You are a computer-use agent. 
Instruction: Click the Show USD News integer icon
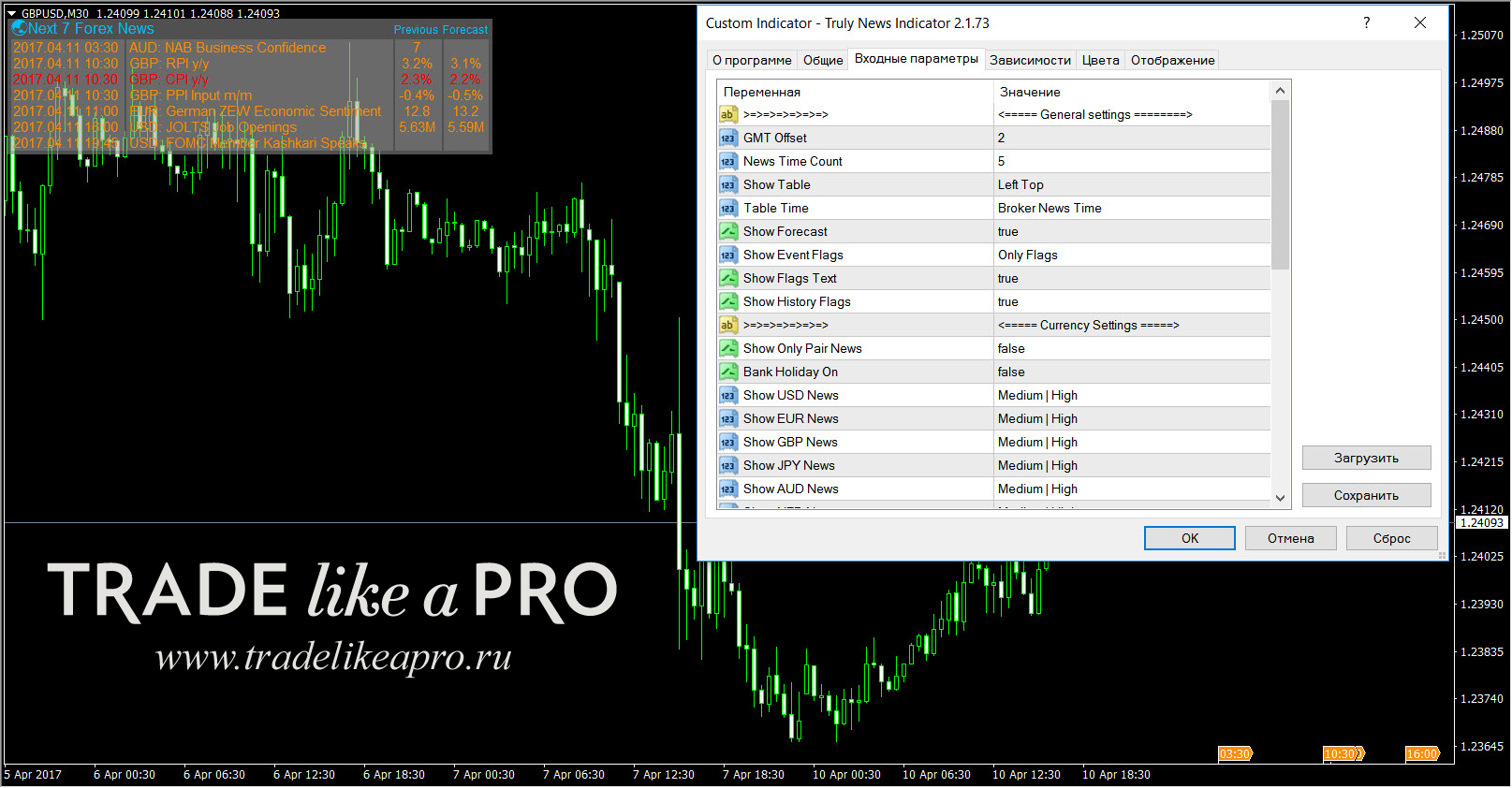click(x=727, y=395)
